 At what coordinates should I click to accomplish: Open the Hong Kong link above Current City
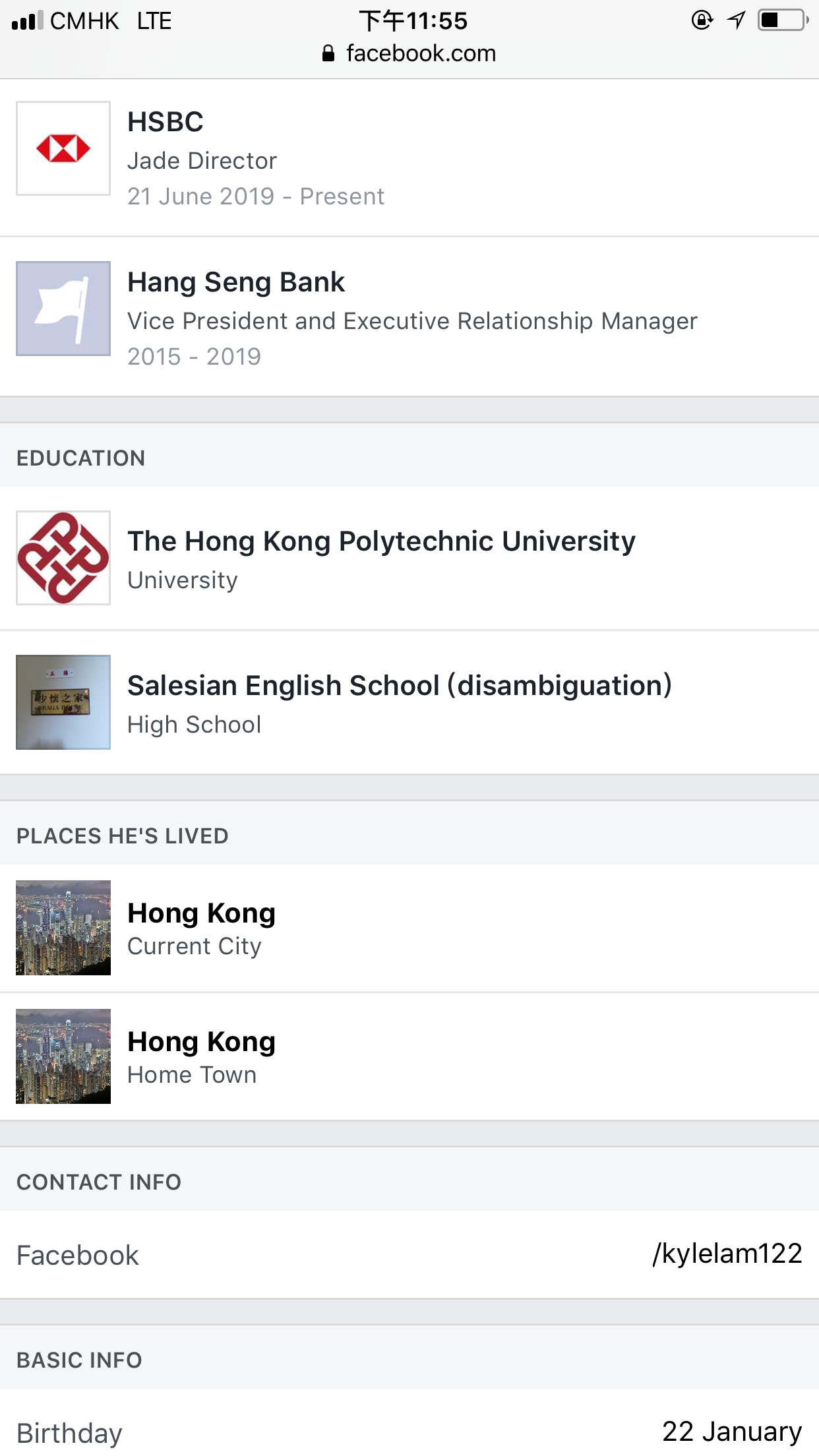click(202, 914)
